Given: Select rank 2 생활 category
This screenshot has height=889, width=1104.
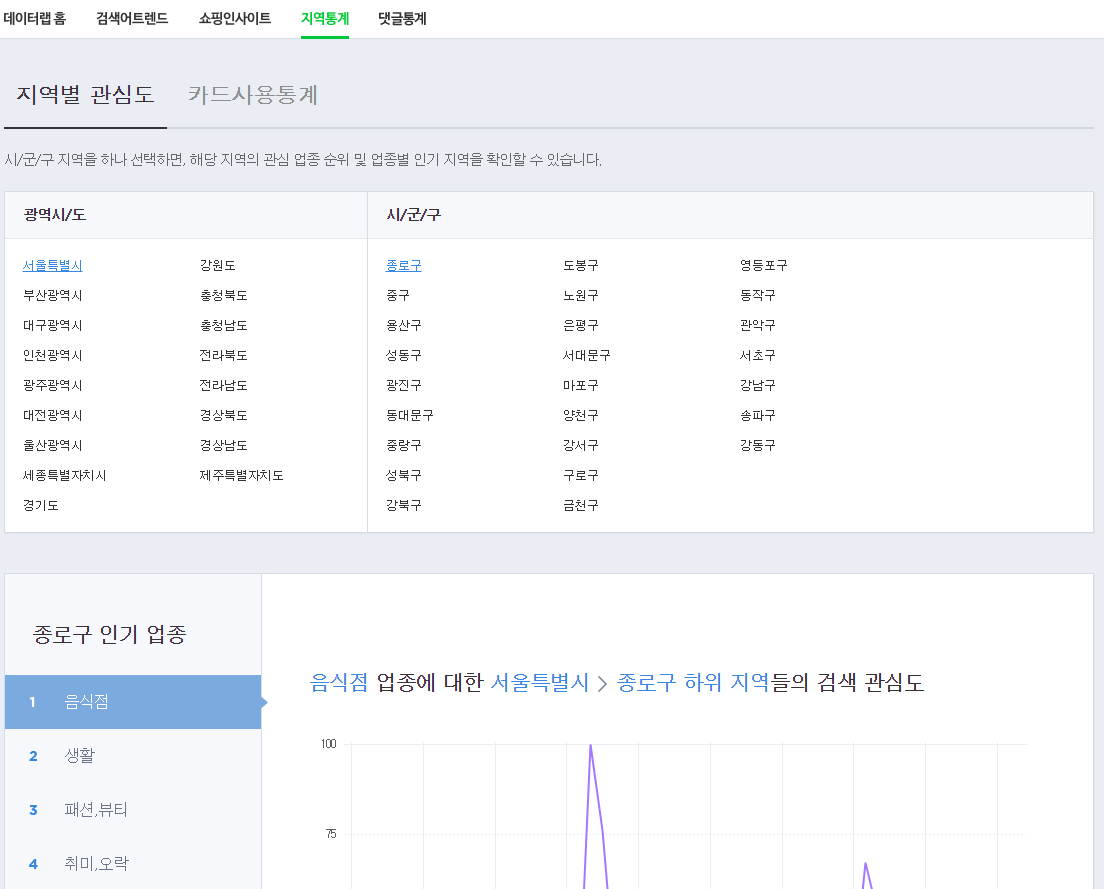Looking at the screenshot, I should [x=133, y=756].
